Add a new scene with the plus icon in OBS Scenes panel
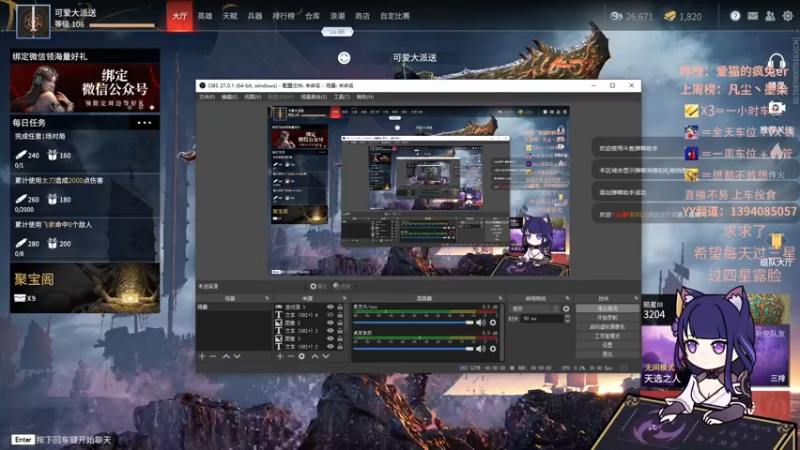 click(x=202, y=356)
